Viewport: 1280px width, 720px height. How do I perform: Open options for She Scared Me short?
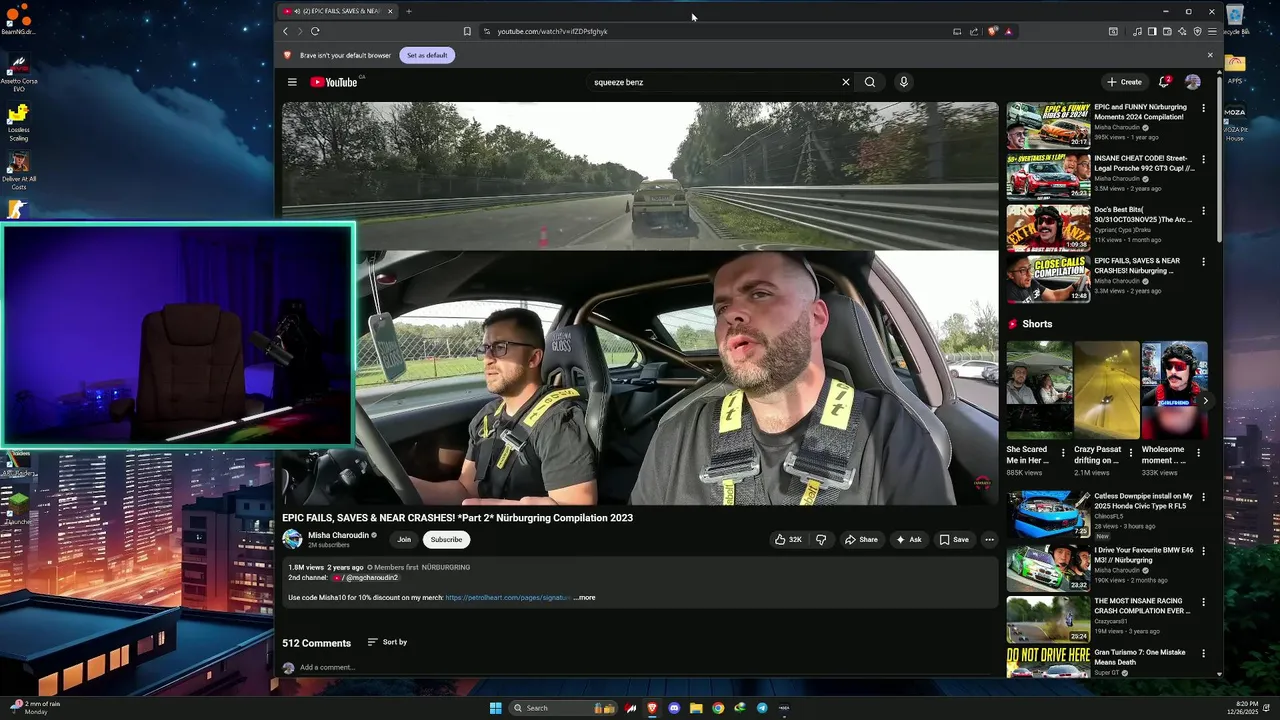tap(1063, 453)
